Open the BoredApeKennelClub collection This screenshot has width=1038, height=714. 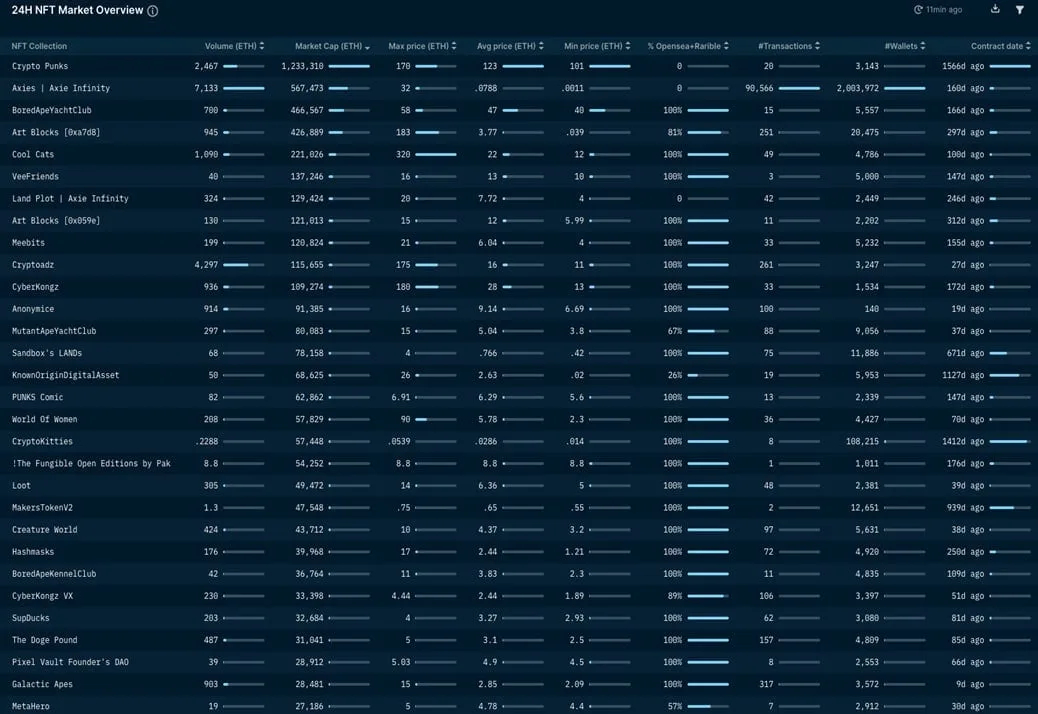[54, 574]
